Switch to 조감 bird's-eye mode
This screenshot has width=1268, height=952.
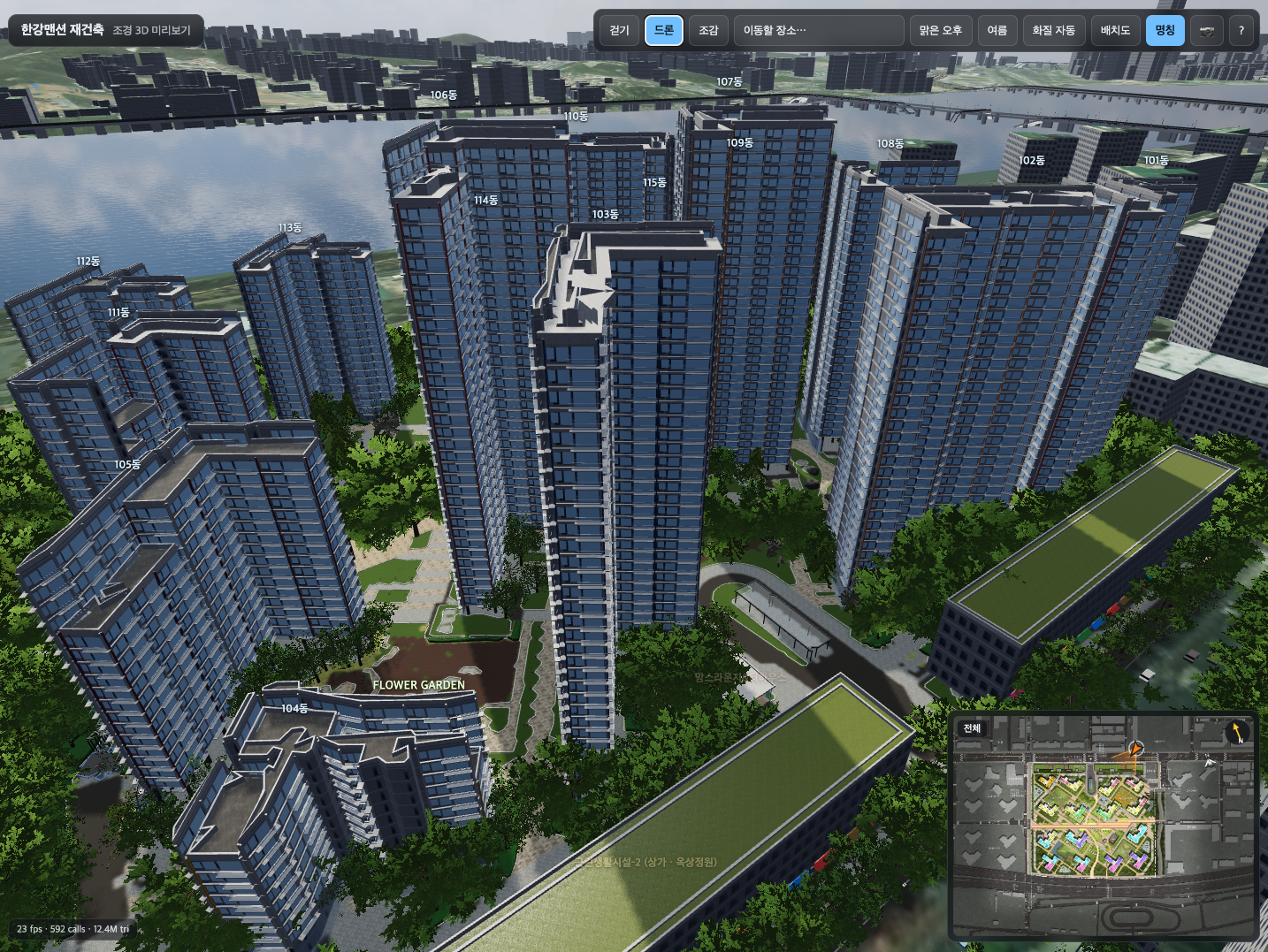coord(708,30)
